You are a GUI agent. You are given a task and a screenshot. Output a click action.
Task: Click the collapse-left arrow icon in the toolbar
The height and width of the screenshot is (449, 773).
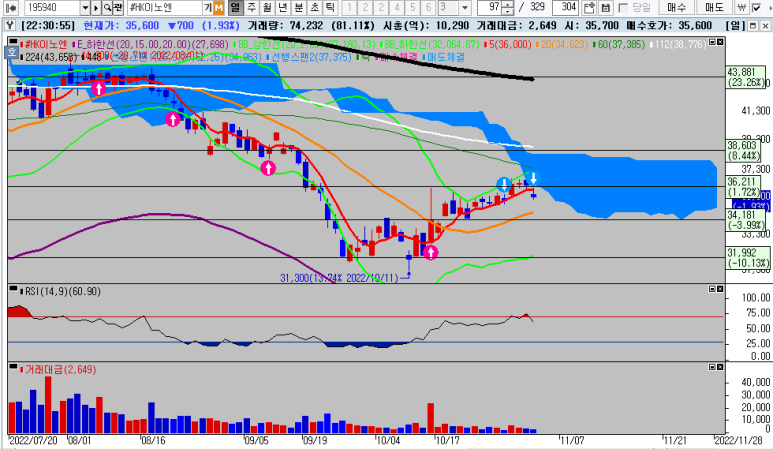point(11,7)
